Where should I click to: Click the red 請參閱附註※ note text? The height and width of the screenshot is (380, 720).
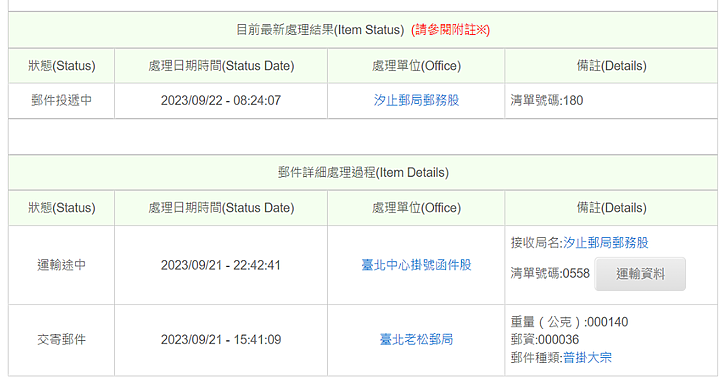tap(450, 30)
